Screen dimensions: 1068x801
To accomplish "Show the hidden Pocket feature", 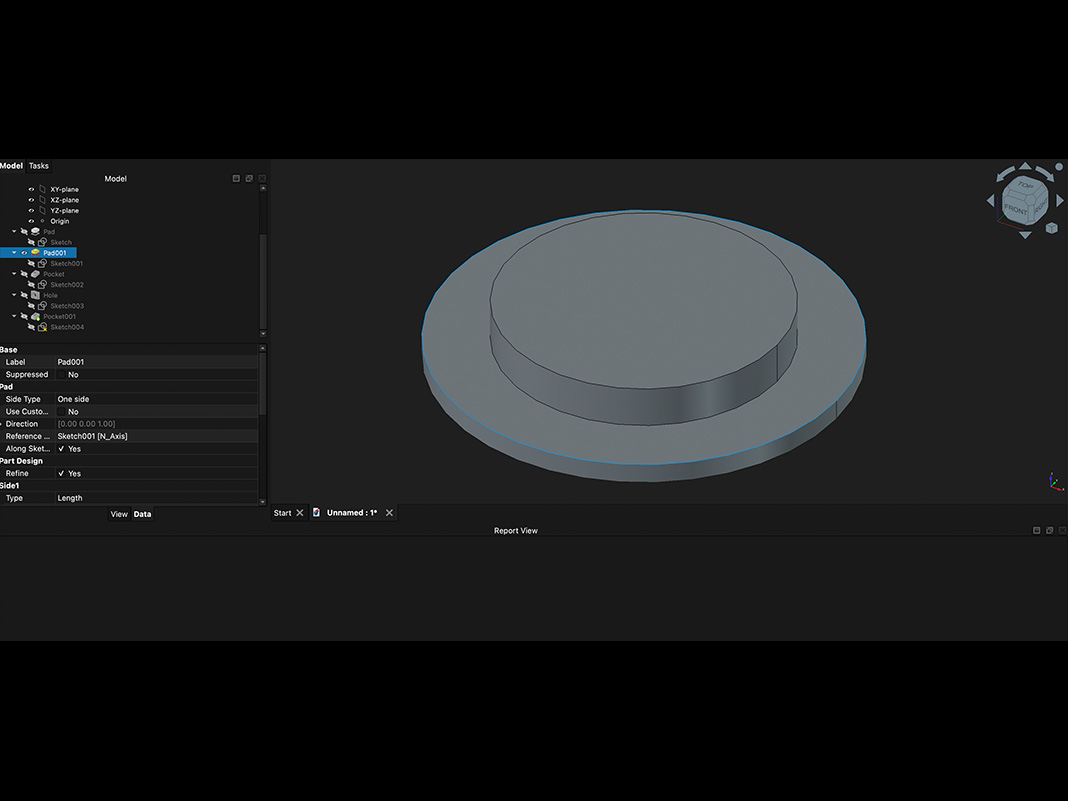I will click(x=24, y=274).
